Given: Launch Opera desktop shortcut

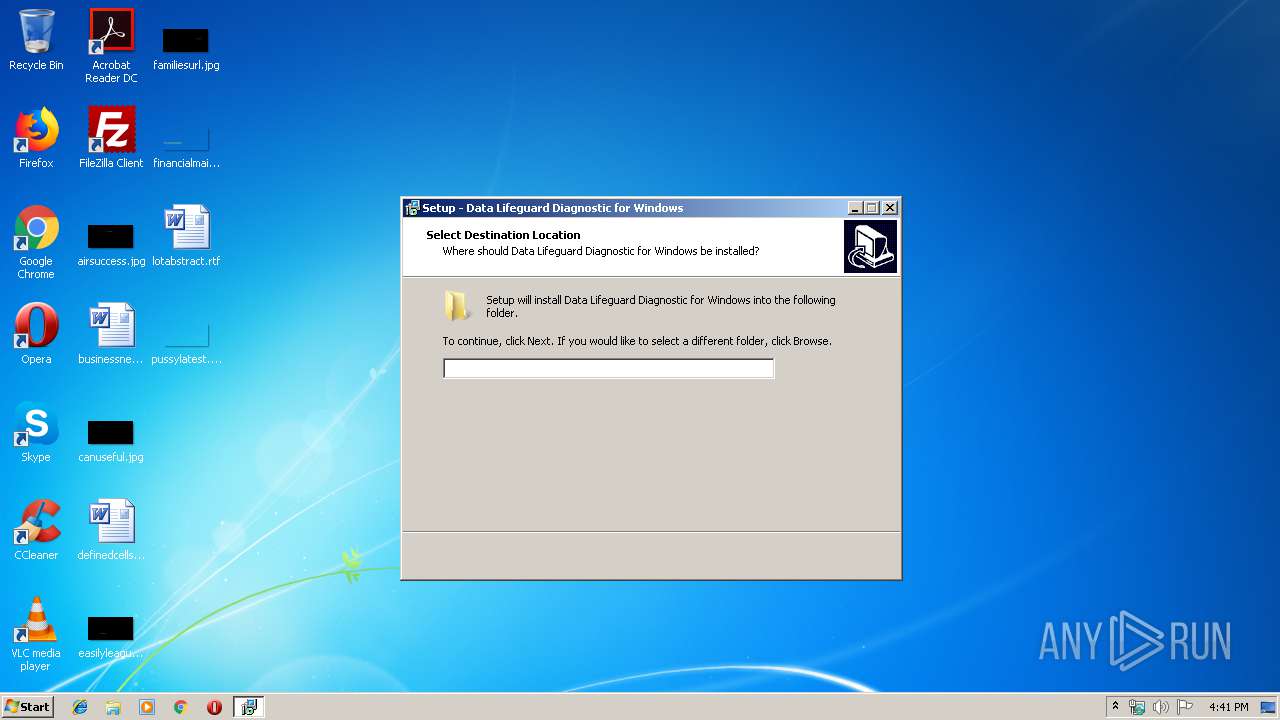Looking at the screenshot, I should [x=36, y=334].
